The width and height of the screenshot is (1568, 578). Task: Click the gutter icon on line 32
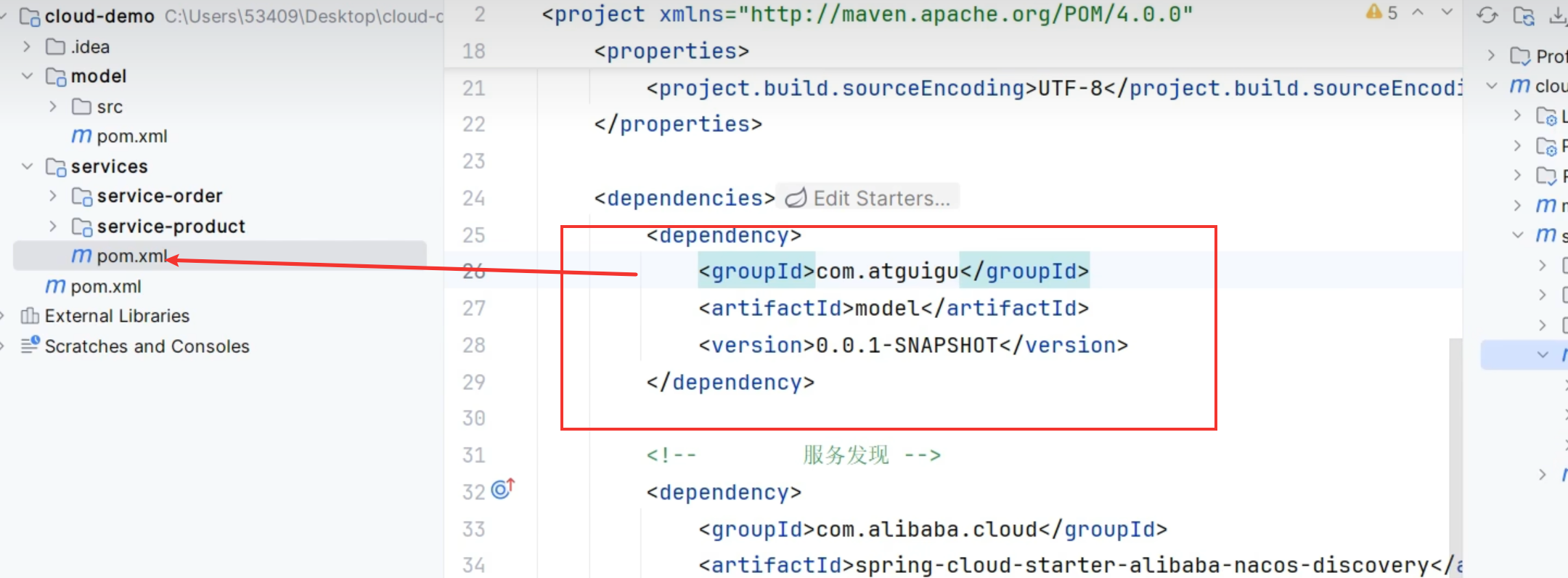(x=502, y=489)
